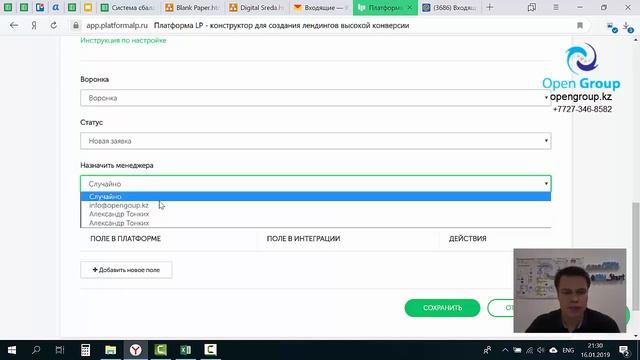Go back with the browser back arrow
640x360 pixels.
click(x=14, y=25)
